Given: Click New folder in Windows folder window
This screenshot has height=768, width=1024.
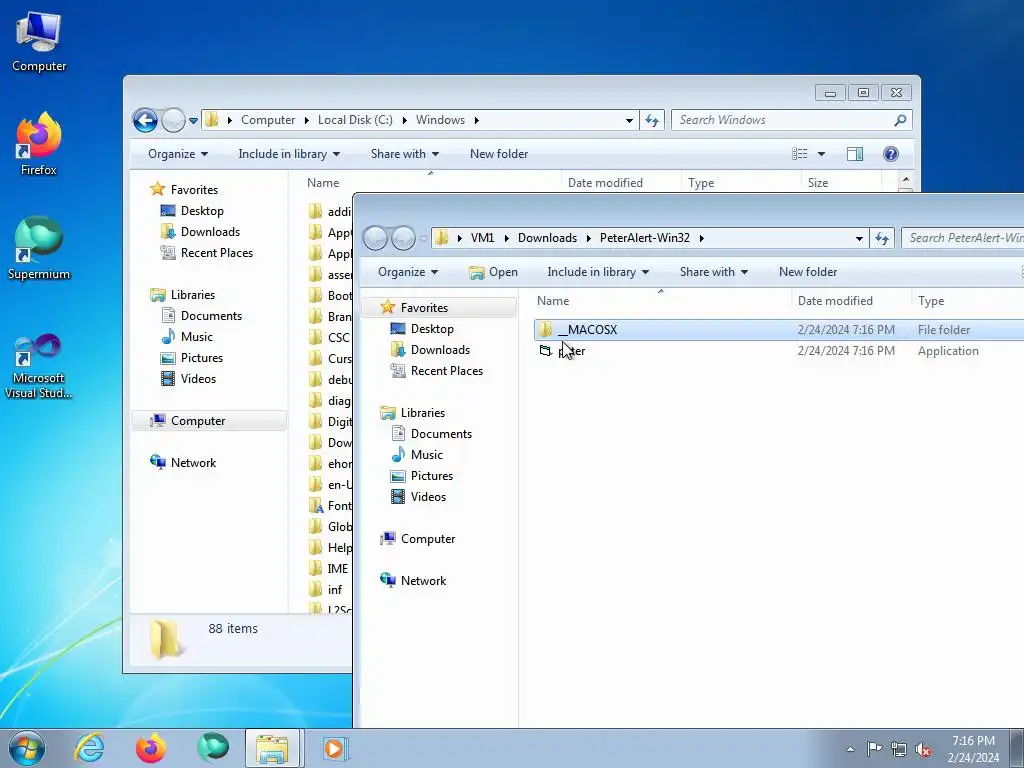Looking at the screenshot, I should [x=499, y=154].
